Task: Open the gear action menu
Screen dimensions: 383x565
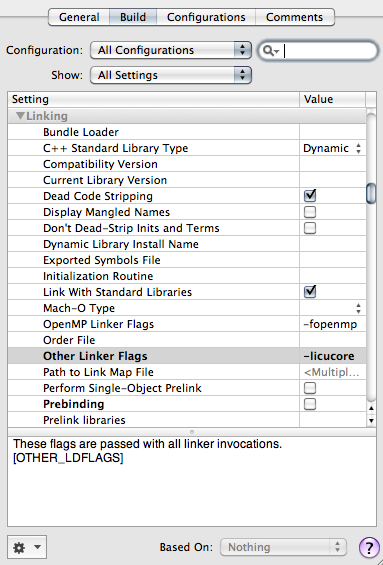Action: pos(27,547)
